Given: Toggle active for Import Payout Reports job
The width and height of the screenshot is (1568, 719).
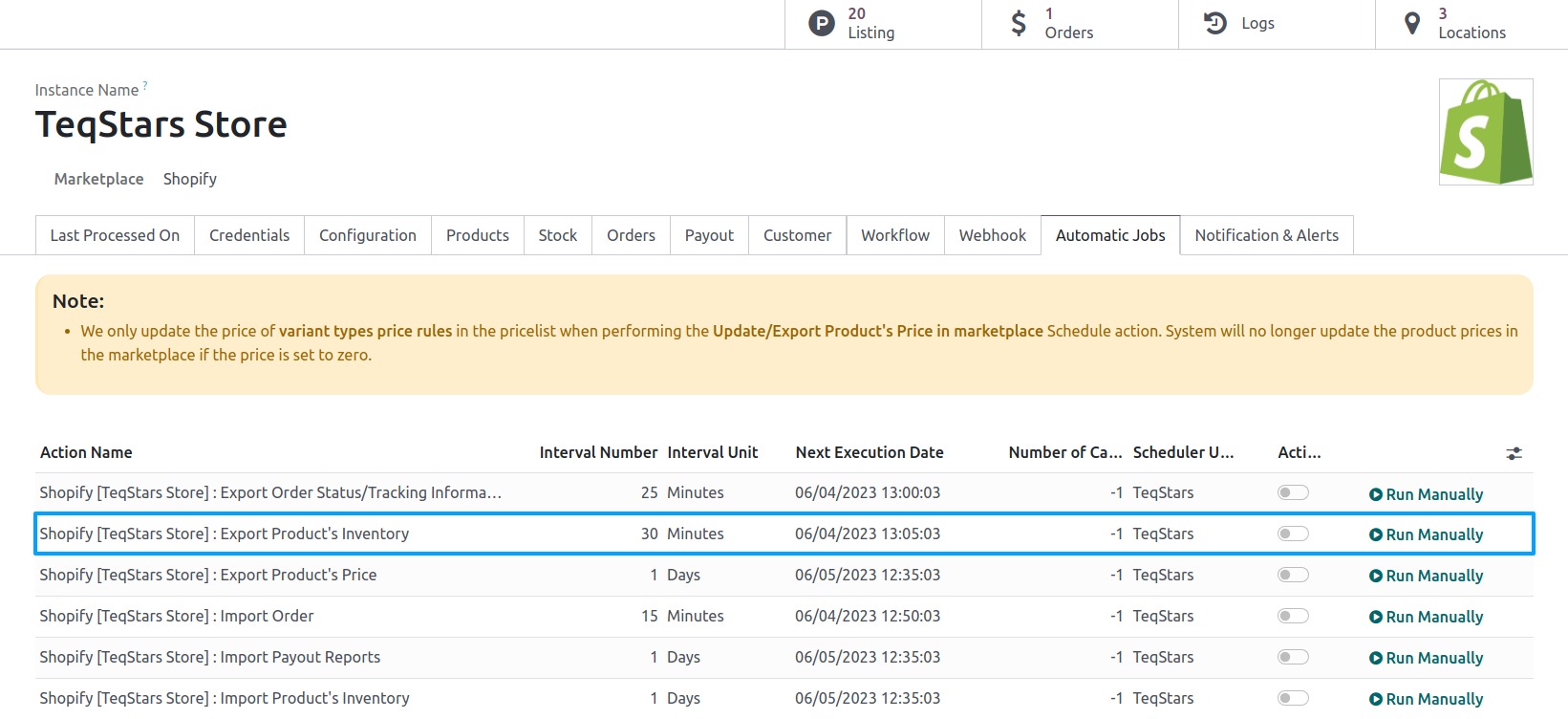Looking at the screenshot, I should click(1293, 657).
